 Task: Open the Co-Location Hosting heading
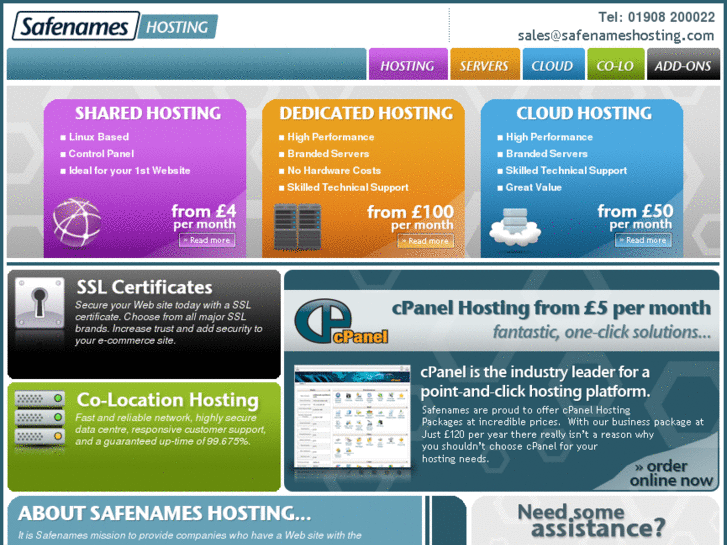click(168, 399)
